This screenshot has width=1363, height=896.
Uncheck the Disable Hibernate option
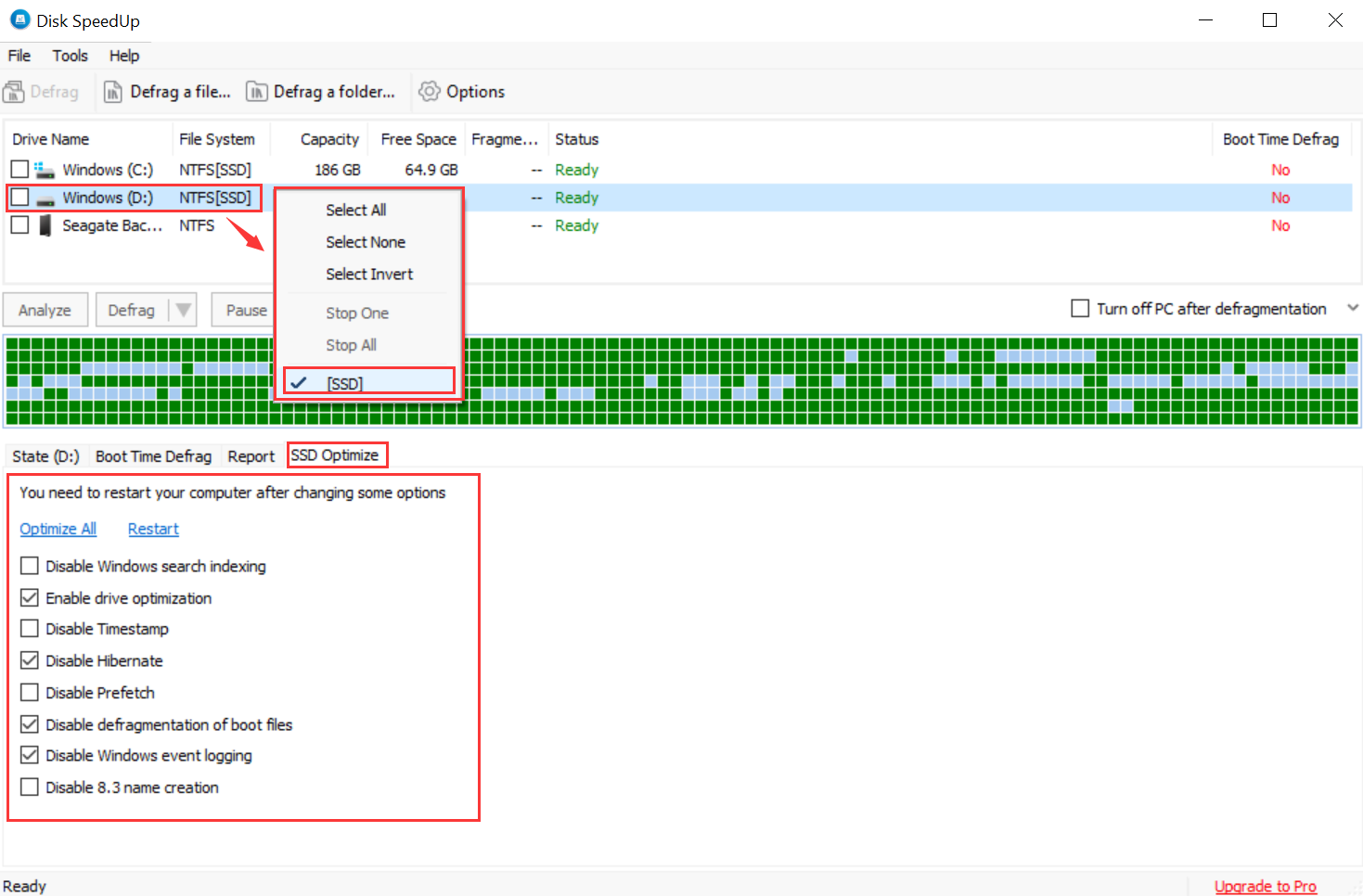pos(29,659)
